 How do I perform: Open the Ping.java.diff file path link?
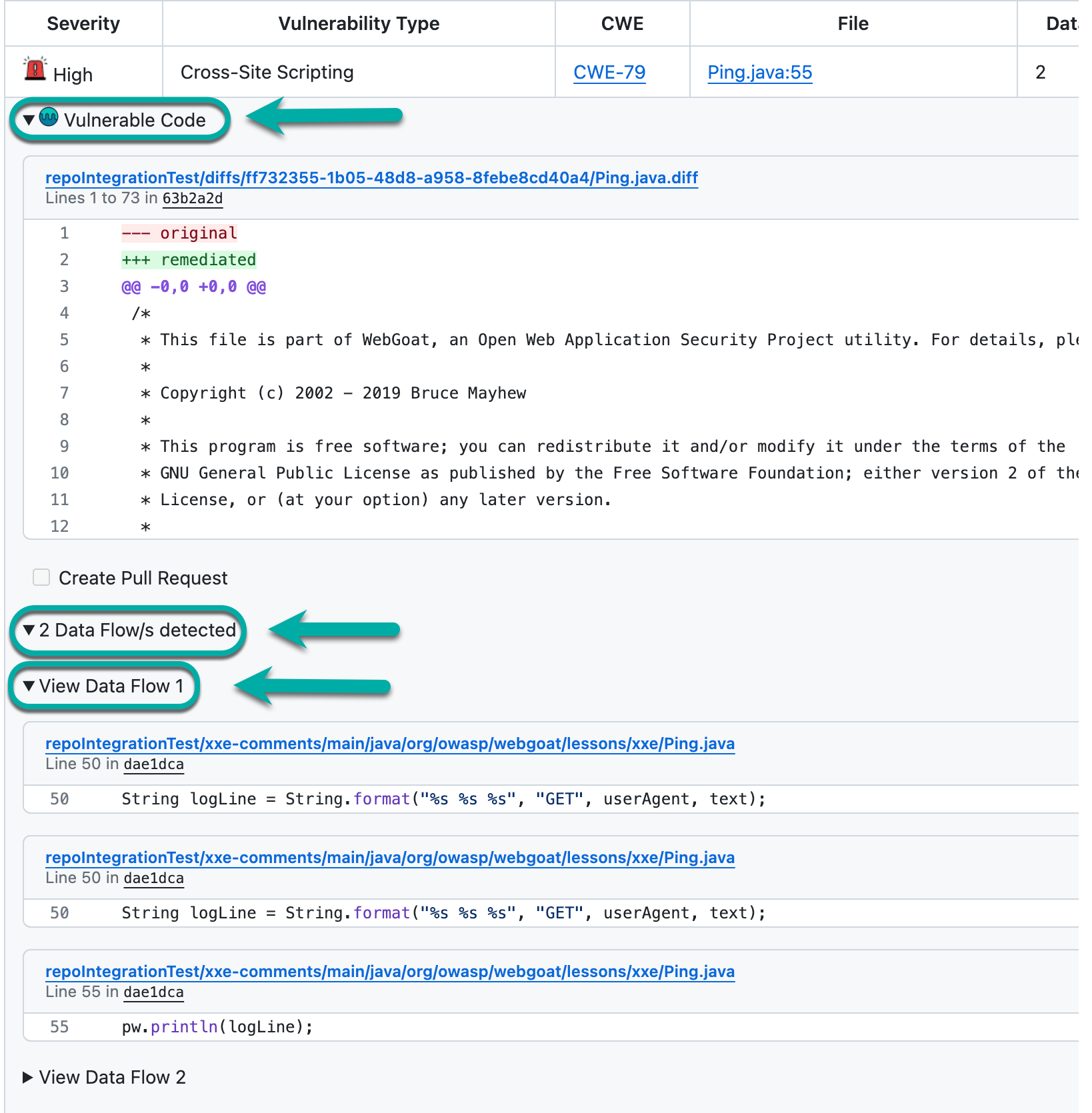[371, 178]
